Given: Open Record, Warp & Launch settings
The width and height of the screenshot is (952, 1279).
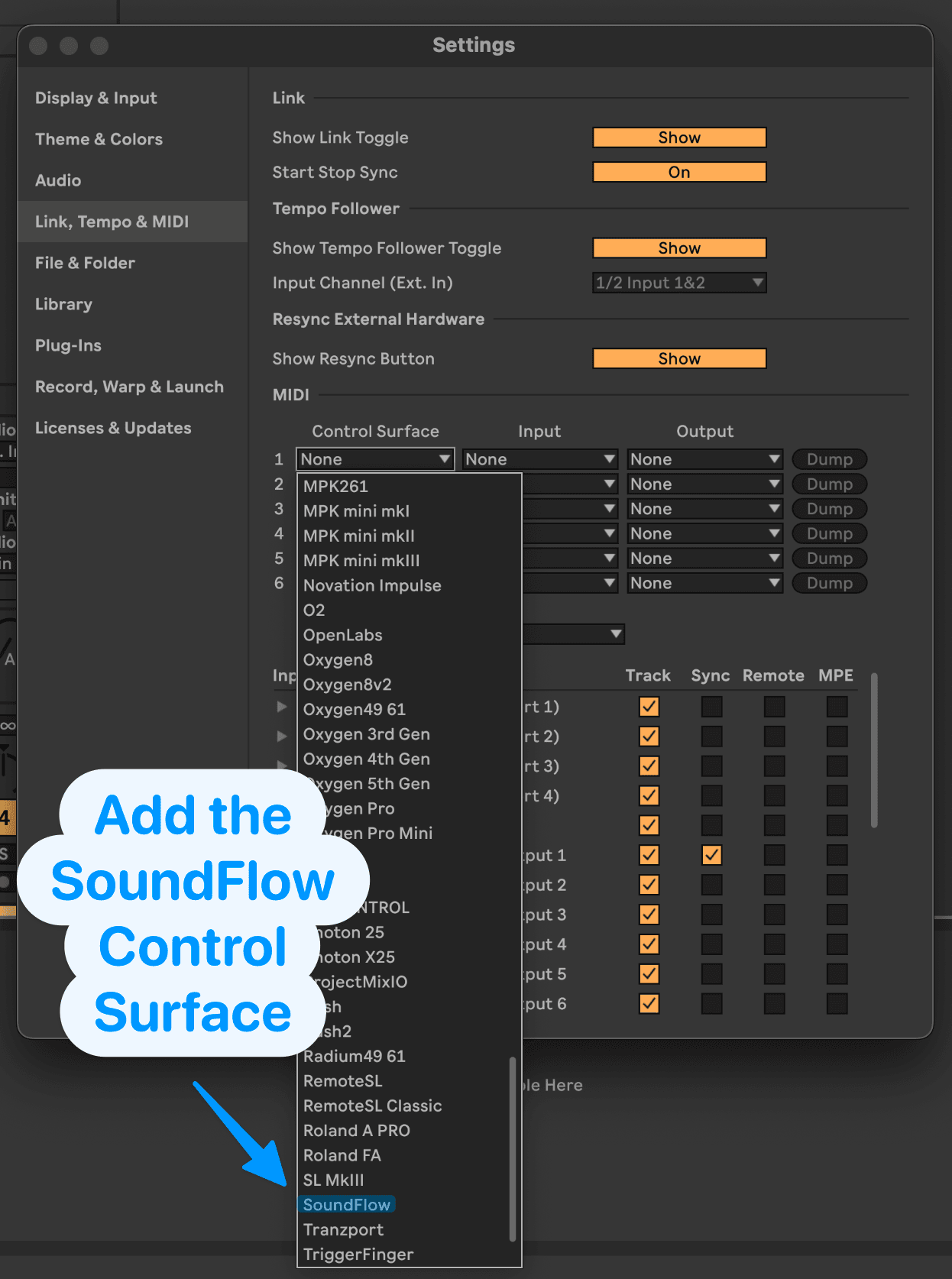Looking at the screenshot, I should click(129, 387).
